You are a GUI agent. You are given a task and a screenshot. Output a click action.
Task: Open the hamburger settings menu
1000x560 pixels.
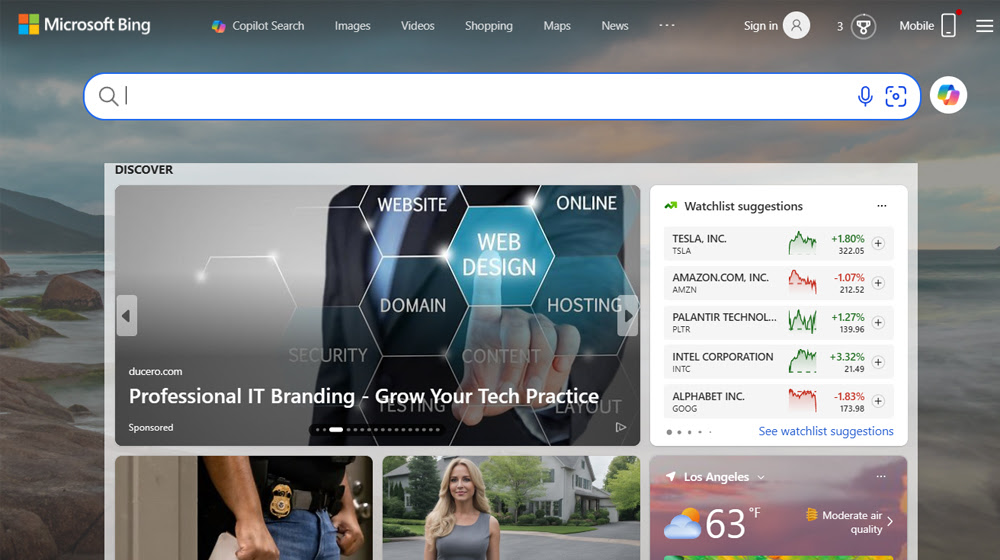coord(984,26)
